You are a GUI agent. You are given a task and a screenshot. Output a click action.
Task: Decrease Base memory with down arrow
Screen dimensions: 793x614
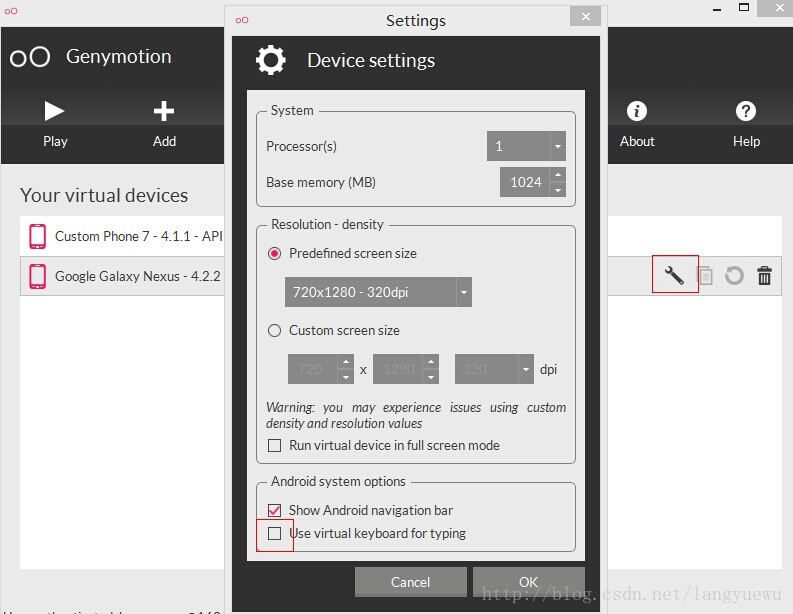click(558, 190)
